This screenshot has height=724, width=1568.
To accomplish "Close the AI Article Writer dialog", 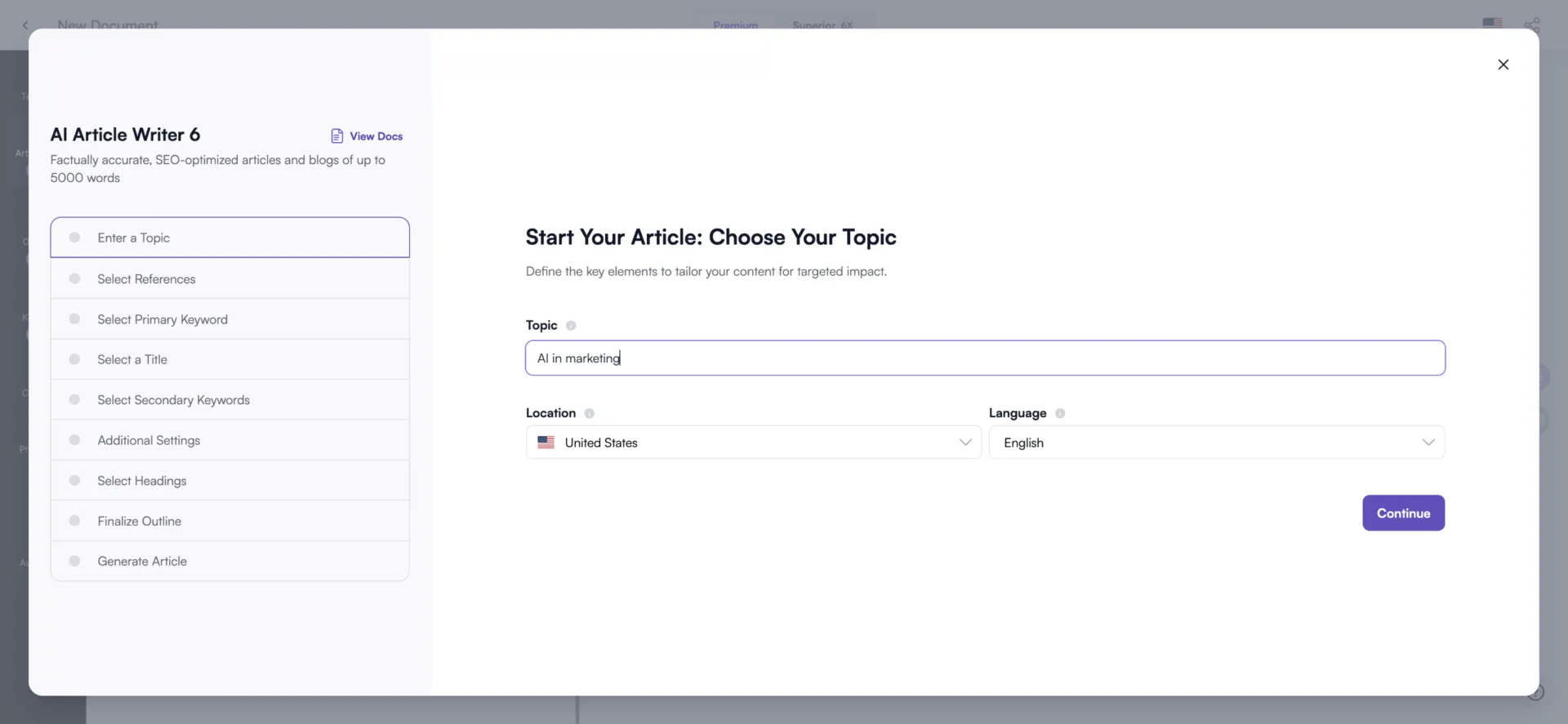I will pyautogui.click(x=1503, y=64).
